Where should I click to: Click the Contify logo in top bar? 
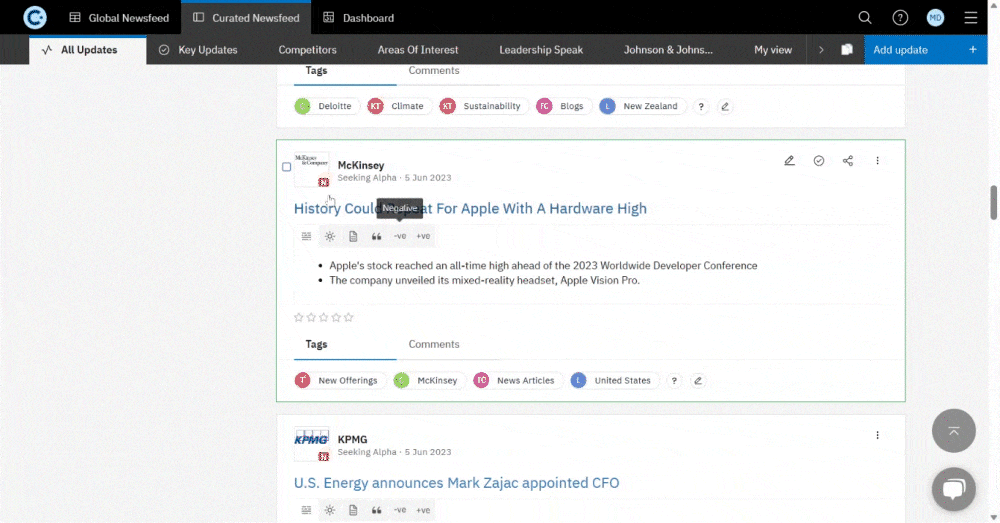[35, 17]
